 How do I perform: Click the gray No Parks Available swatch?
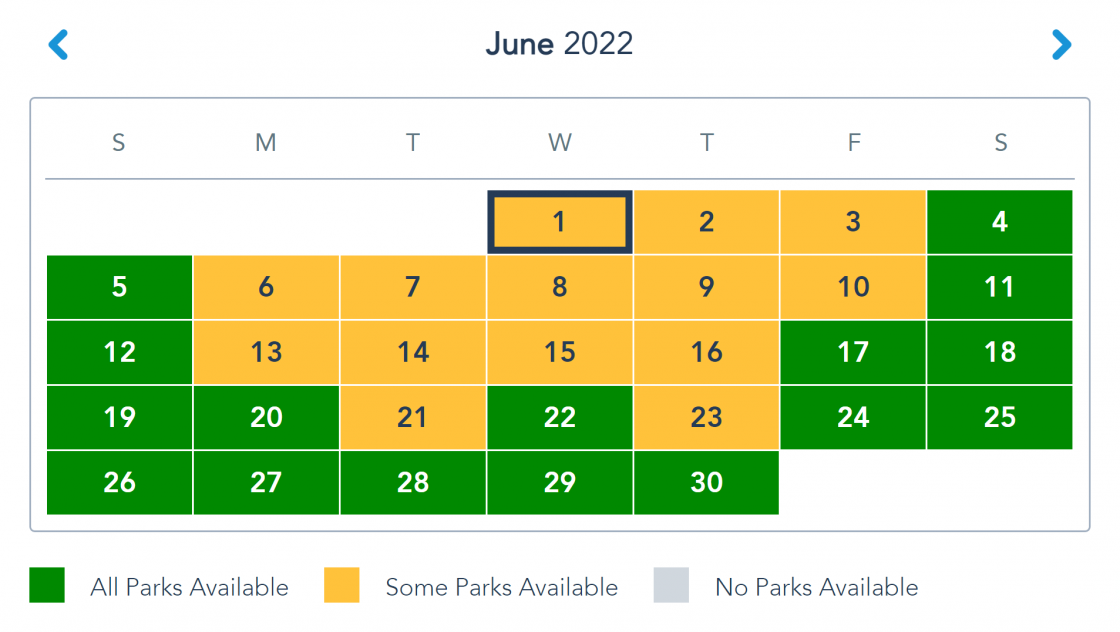671,585
